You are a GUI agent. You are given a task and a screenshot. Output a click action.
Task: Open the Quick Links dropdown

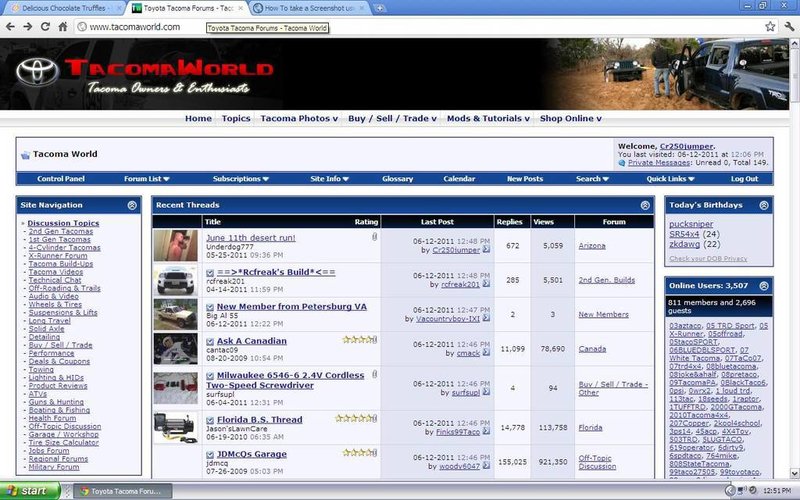pyautogui.click(x=670, y=179)
